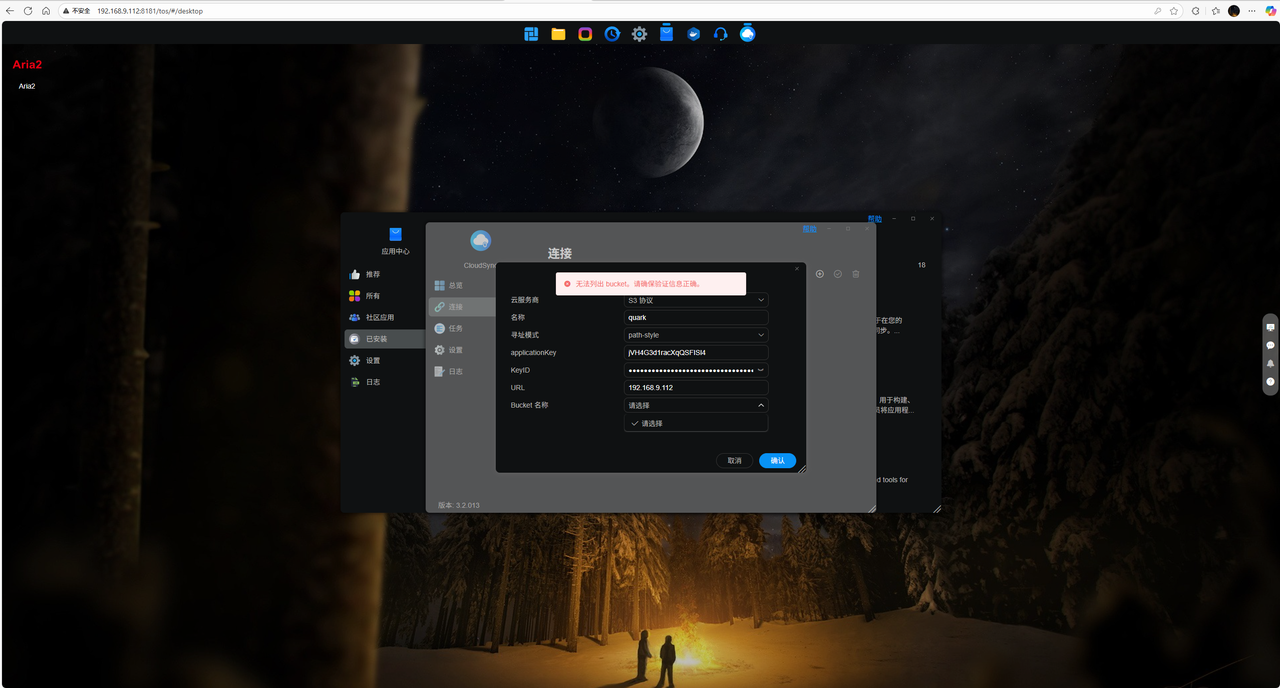The height and width of the screenshot is (688, 1280).
Task: Launch the rainbow square app in the dock
Action: coord(585,34)
